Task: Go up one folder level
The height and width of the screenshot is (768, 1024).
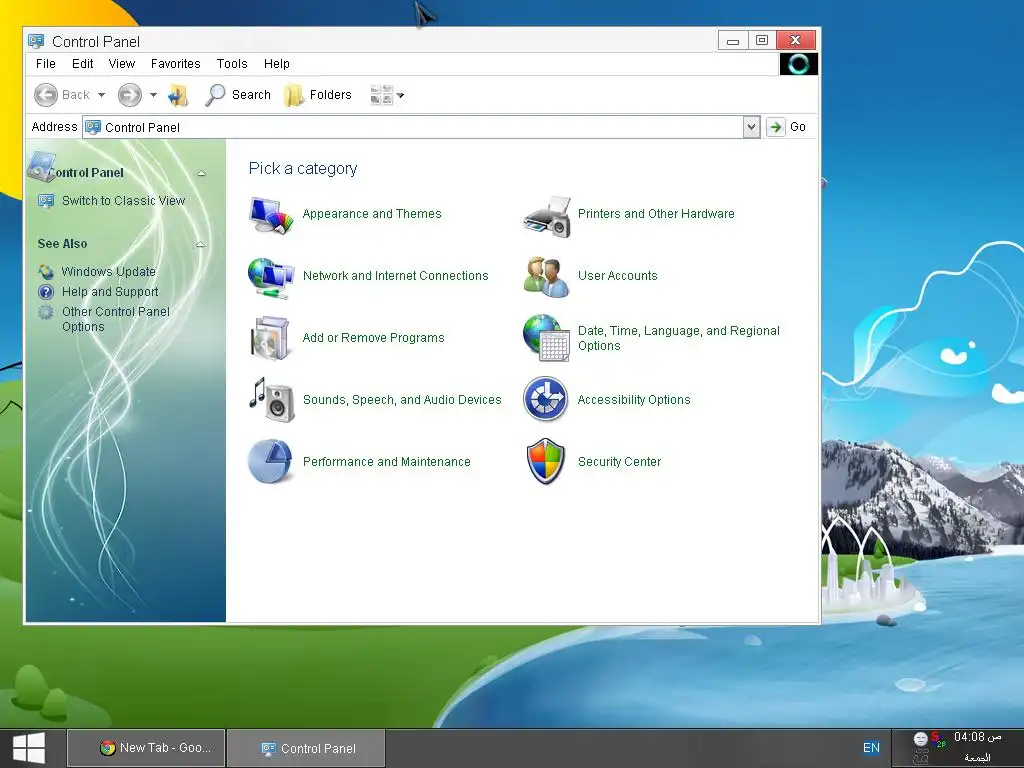Action: [178, 95]
